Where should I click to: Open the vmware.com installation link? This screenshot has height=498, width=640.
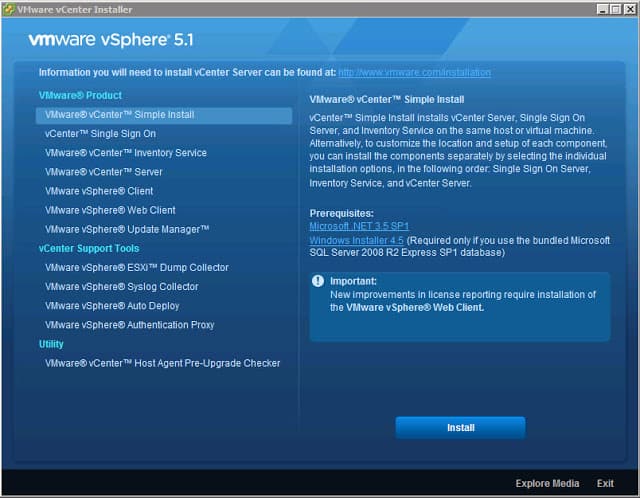point(414,73)
